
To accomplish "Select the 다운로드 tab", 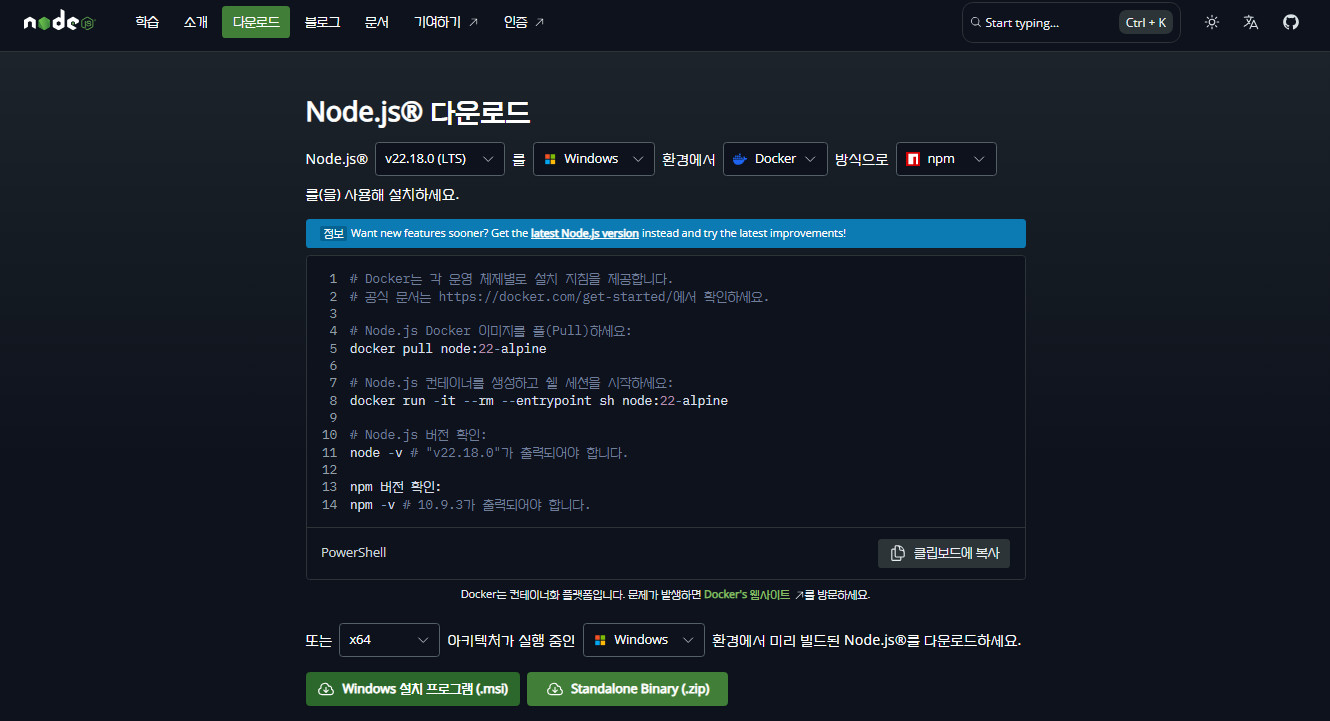I will pyautogui.click(x=256, y=22).
